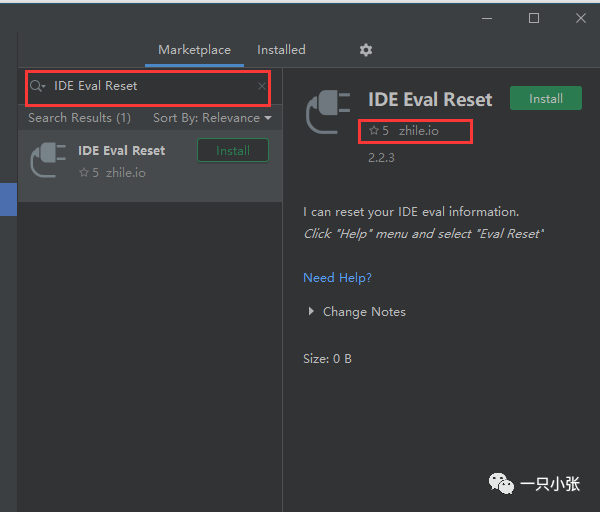Viewport: 600px width, 512px height.
Task: Click into the plugin search field
Action: (148, 88)
